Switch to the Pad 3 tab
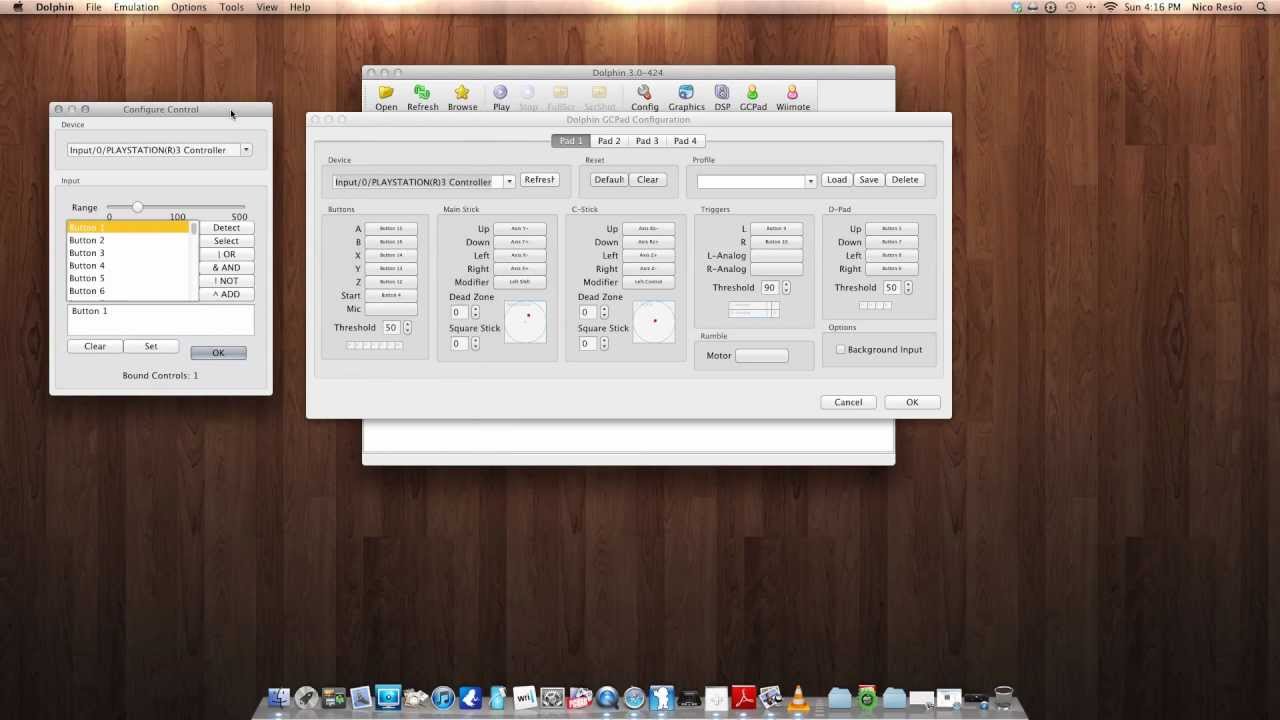 tap(647, 141)
